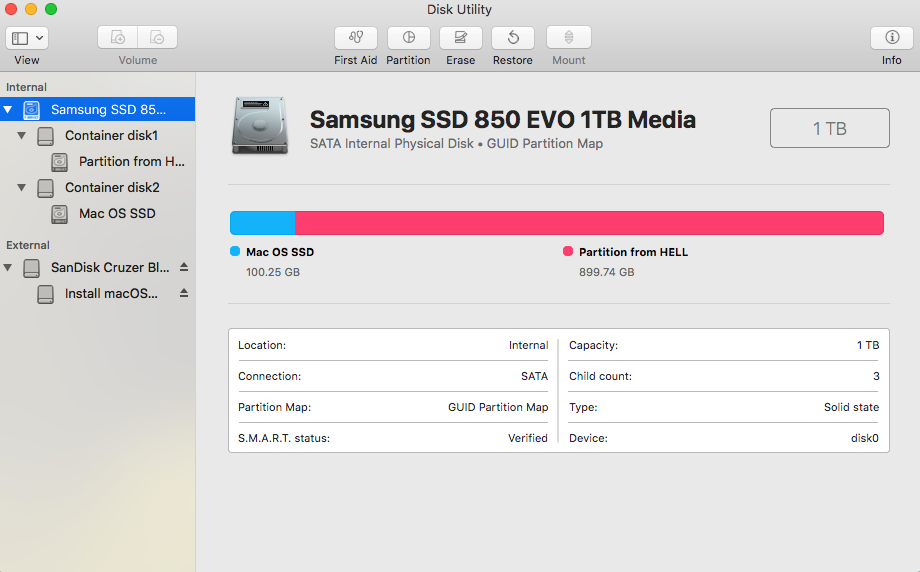Click the S.M.A.R.T. status Verified value
Image resolution: width=920 pixels, height=572 pixels.
[528, 438]
